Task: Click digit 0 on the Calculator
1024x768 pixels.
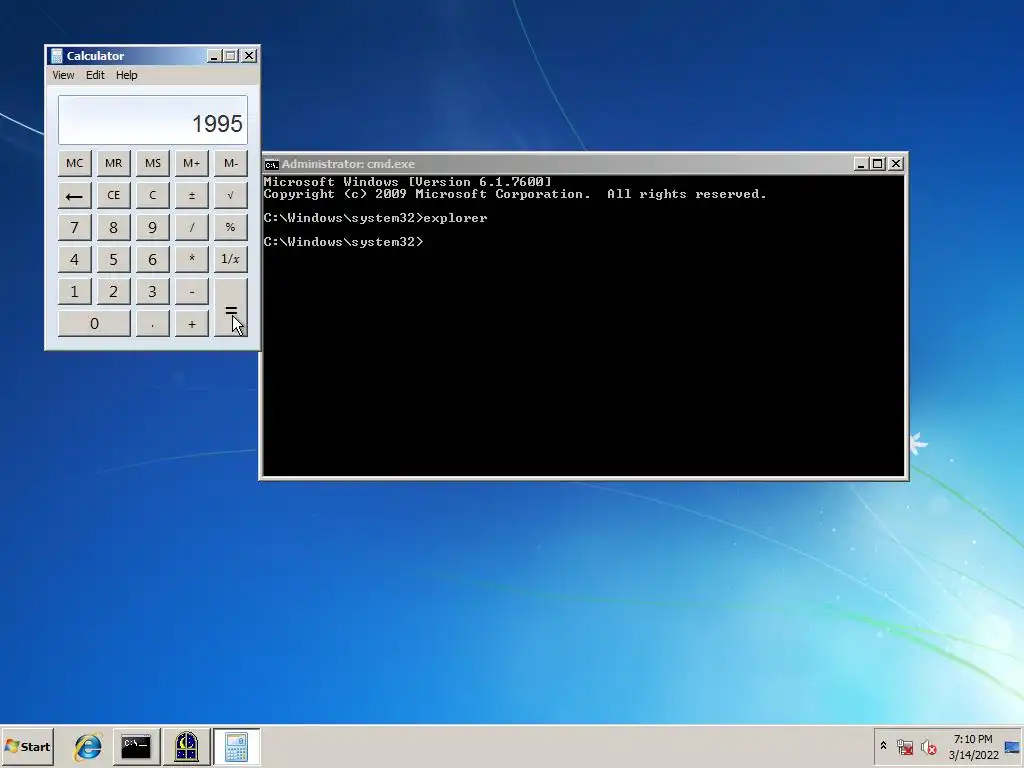Action: click(94, 324)
